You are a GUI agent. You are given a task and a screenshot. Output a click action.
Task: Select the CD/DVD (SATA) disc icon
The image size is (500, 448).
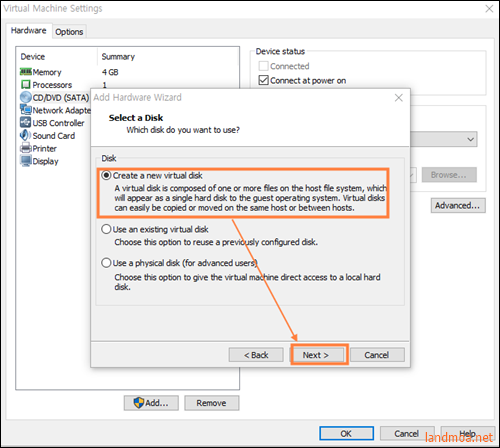coord(26,97)
